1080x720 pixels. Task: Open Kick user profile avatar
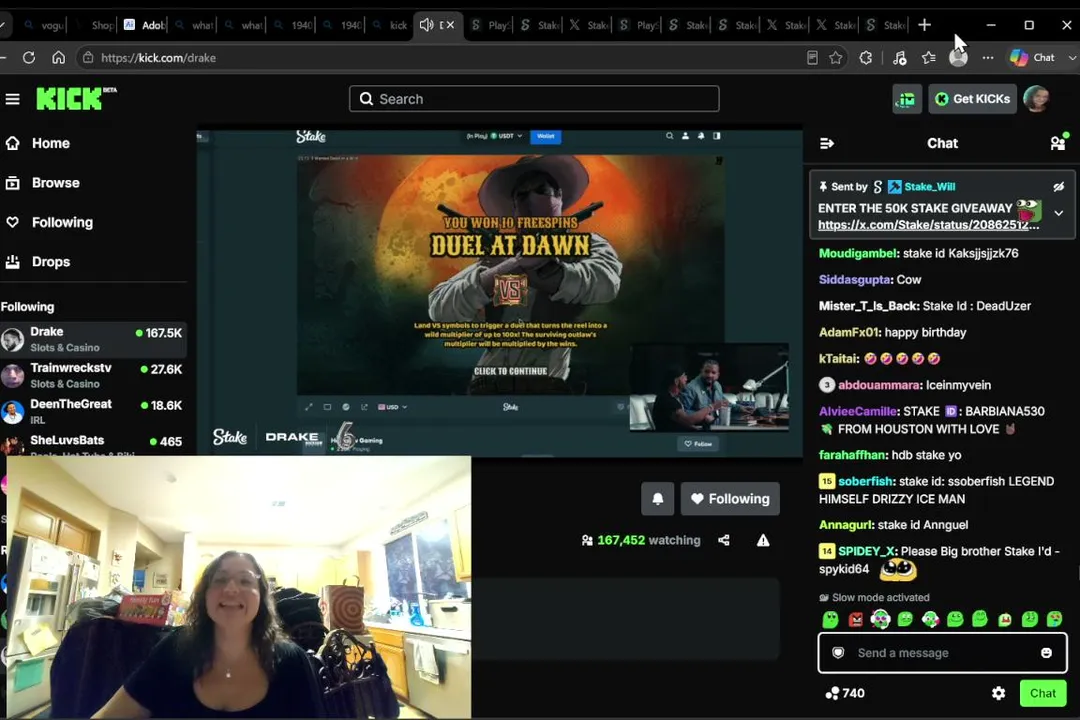(x=1036, y=99)
